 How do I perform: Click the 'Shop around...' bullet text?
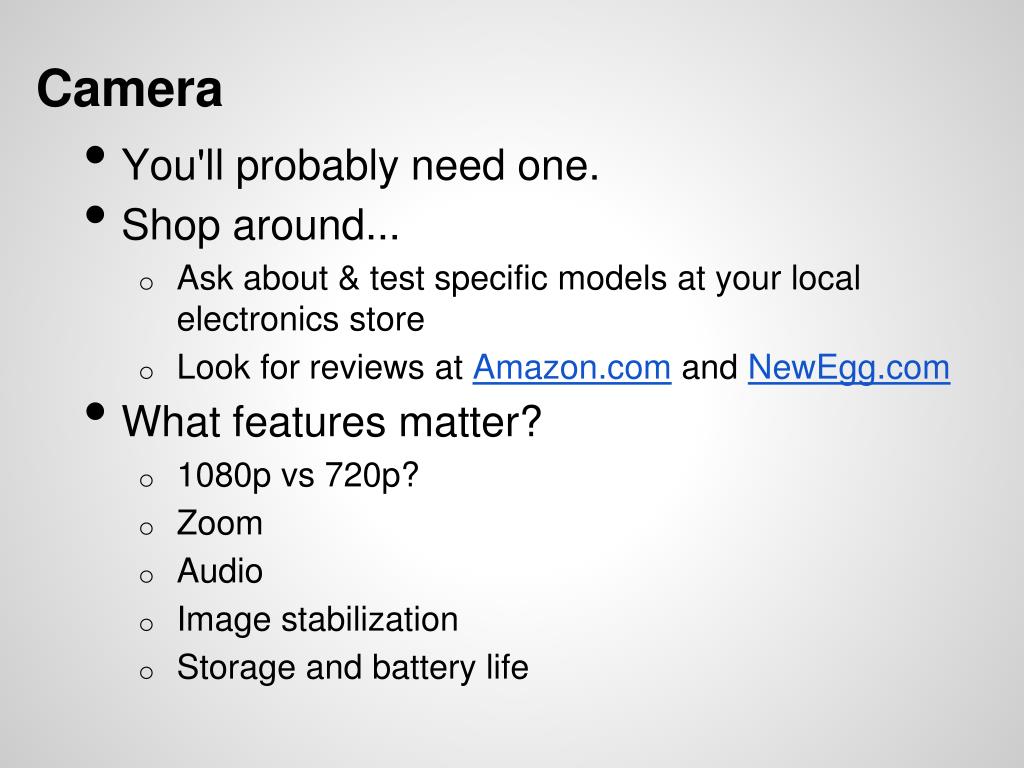coord(260,225)
